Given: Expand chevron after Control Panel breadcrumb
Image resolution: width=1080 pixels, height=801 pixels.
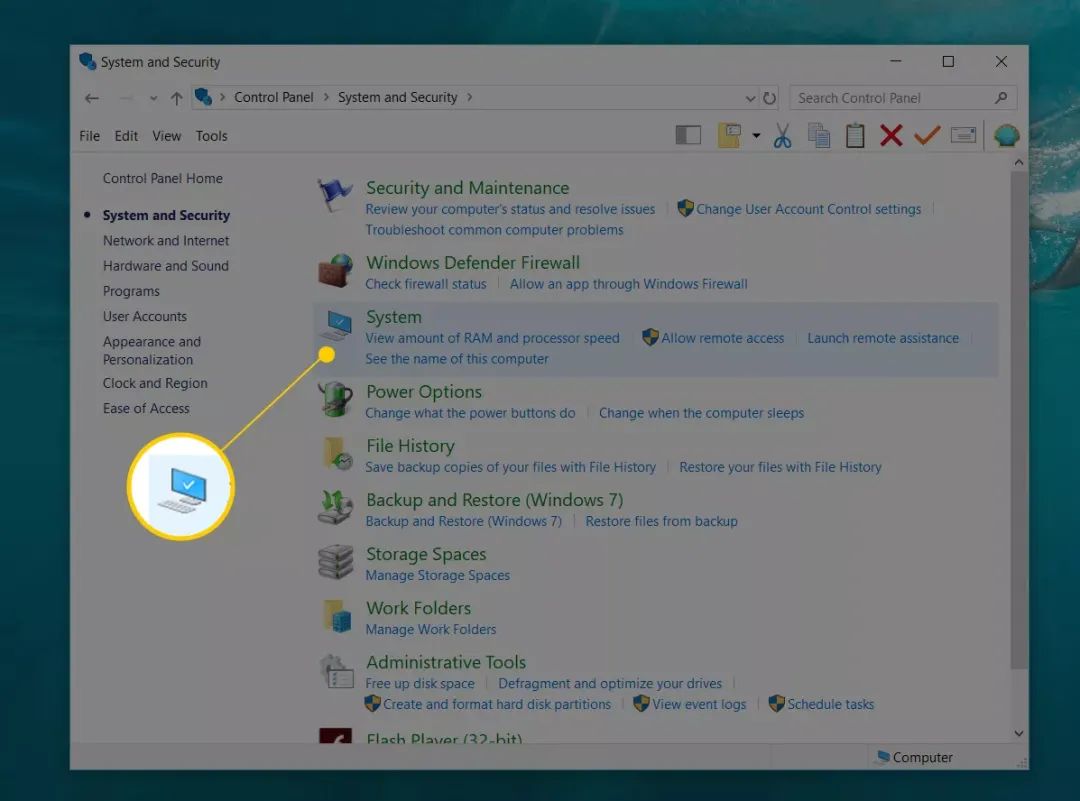Looking at the screenshot, I should [x=326, y=97].
